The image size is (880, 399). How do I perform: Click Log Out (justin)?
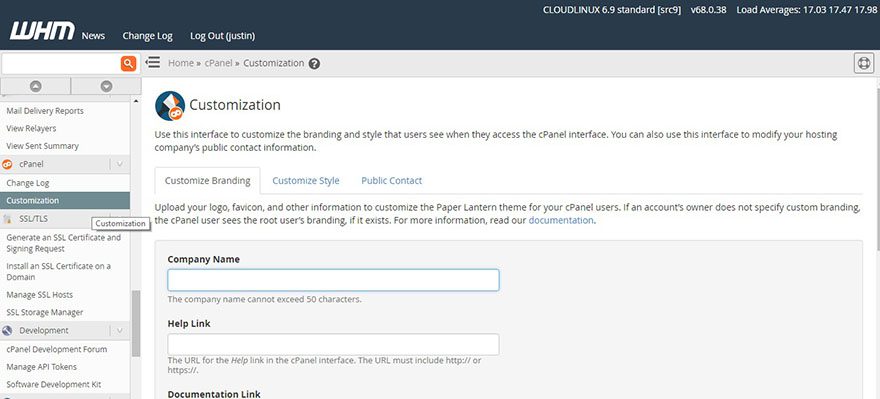222,35
